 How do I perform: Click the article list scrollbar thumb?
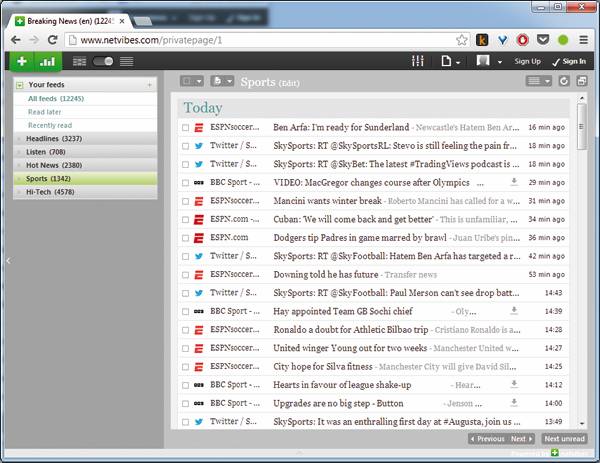pos(582,126)
